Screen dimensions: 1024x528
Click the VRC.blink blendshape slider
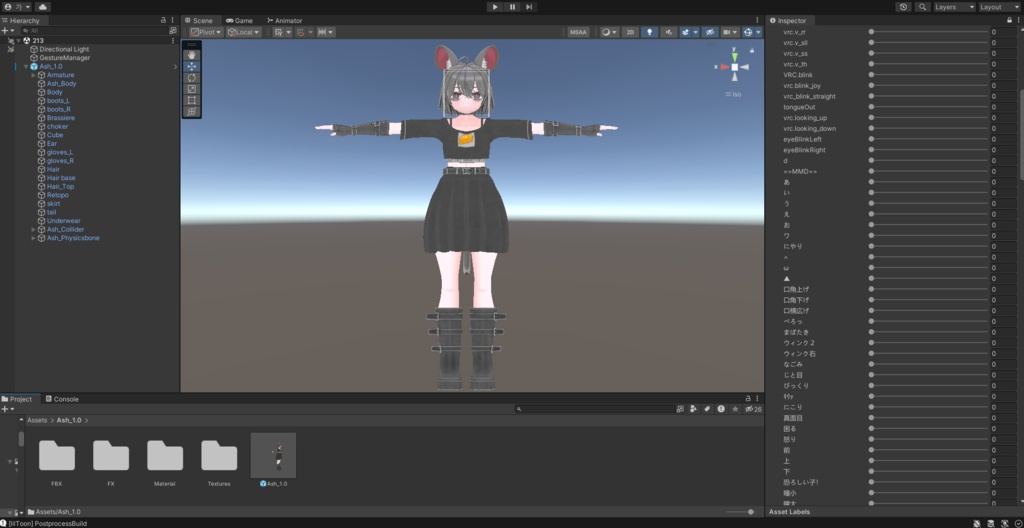[x=928, y=75]
